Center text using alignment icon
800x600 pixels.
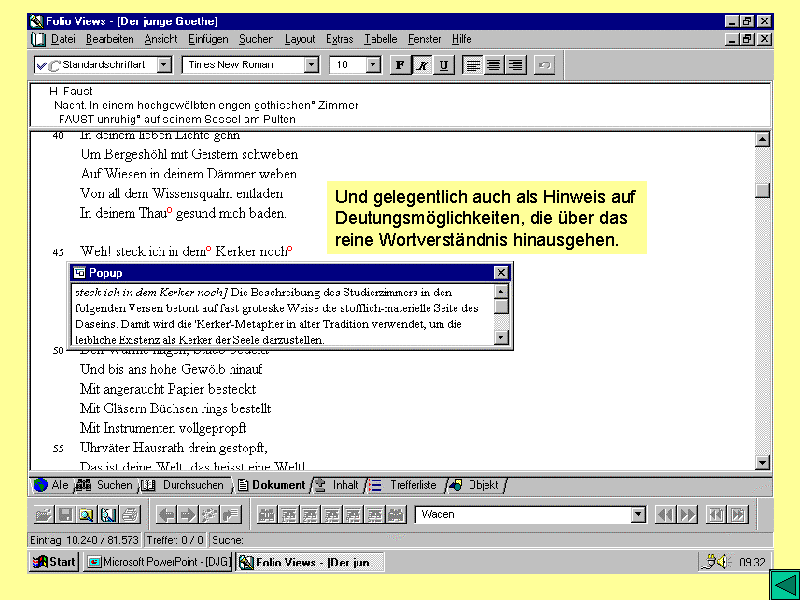[494, 65]
